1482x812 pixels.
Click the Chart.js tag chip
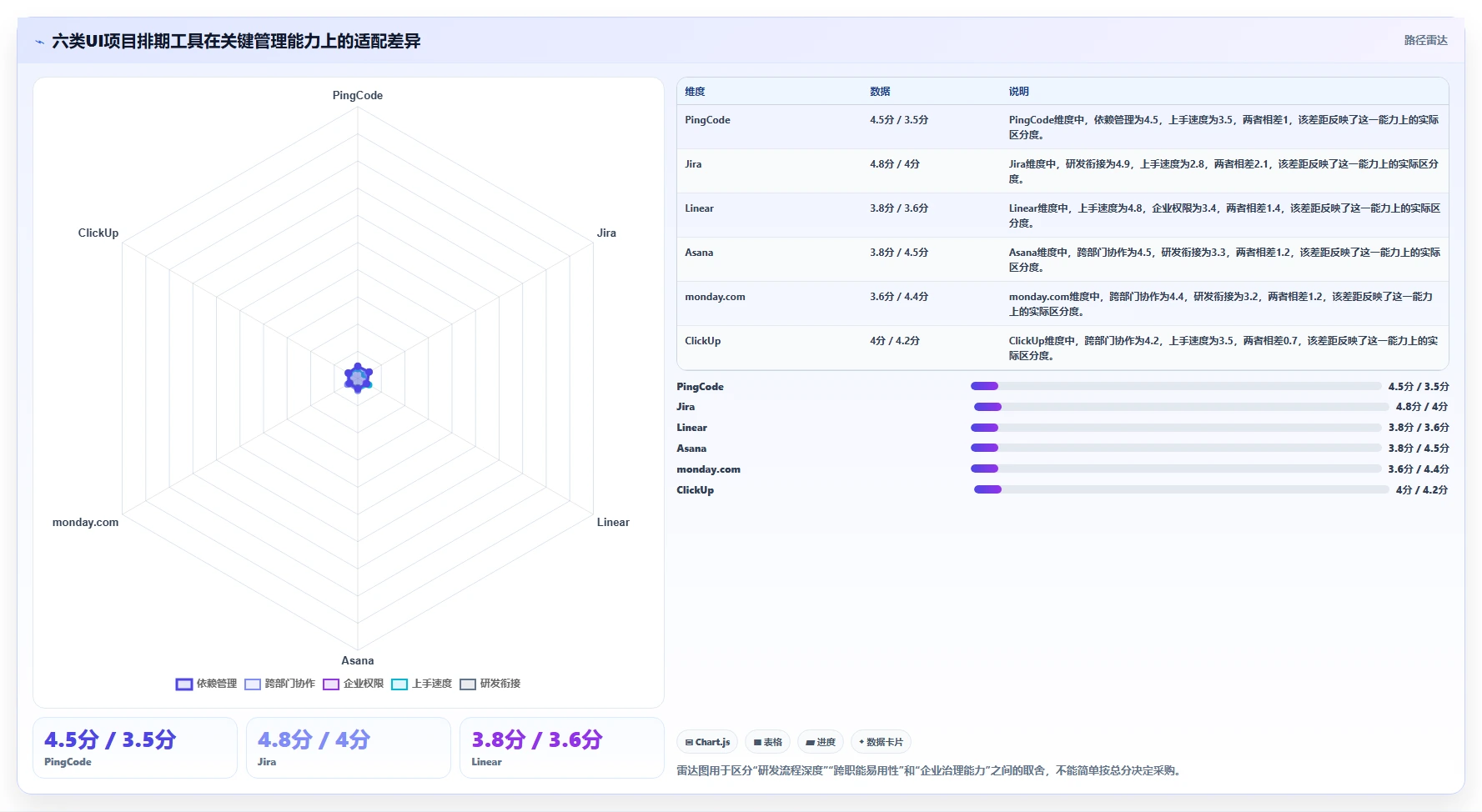click(x=707, y=742)
